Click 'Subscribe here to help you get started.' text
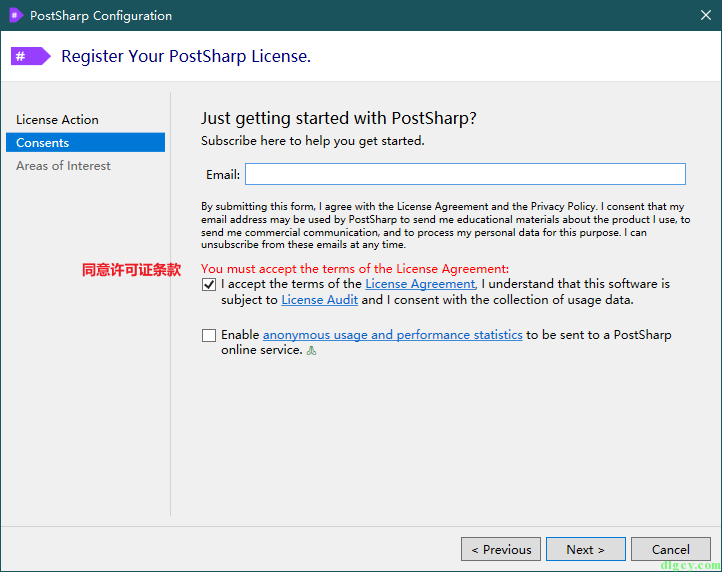The width and height of the screenshot is (722, 572). point(313,141)
